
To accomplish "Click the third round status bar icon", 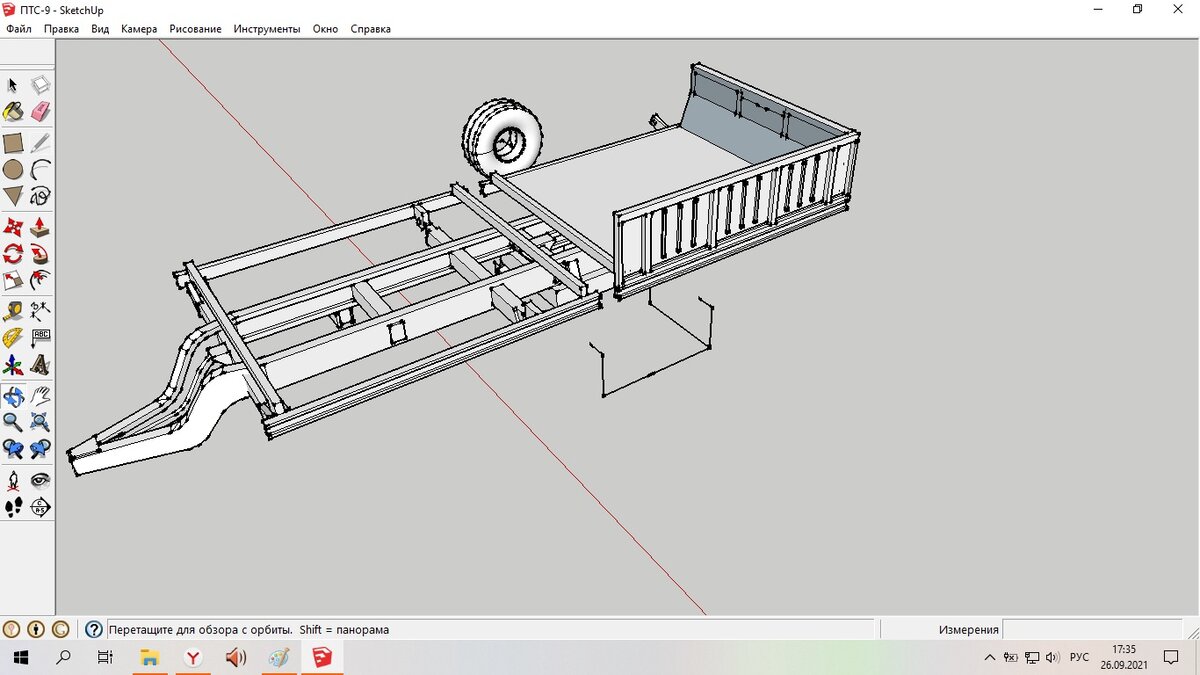I will point(60,630).
